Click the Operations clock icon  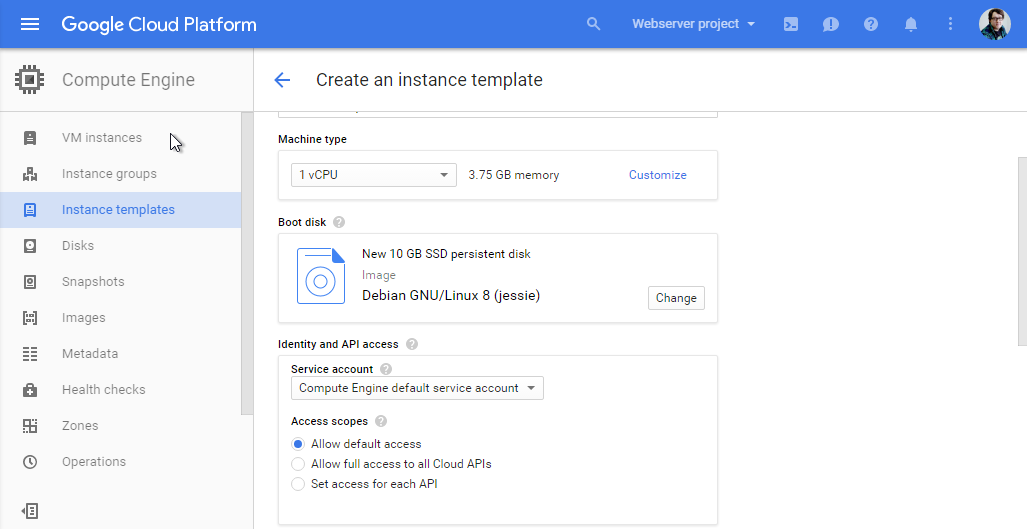pyautogui.click(x=29, y=462)
